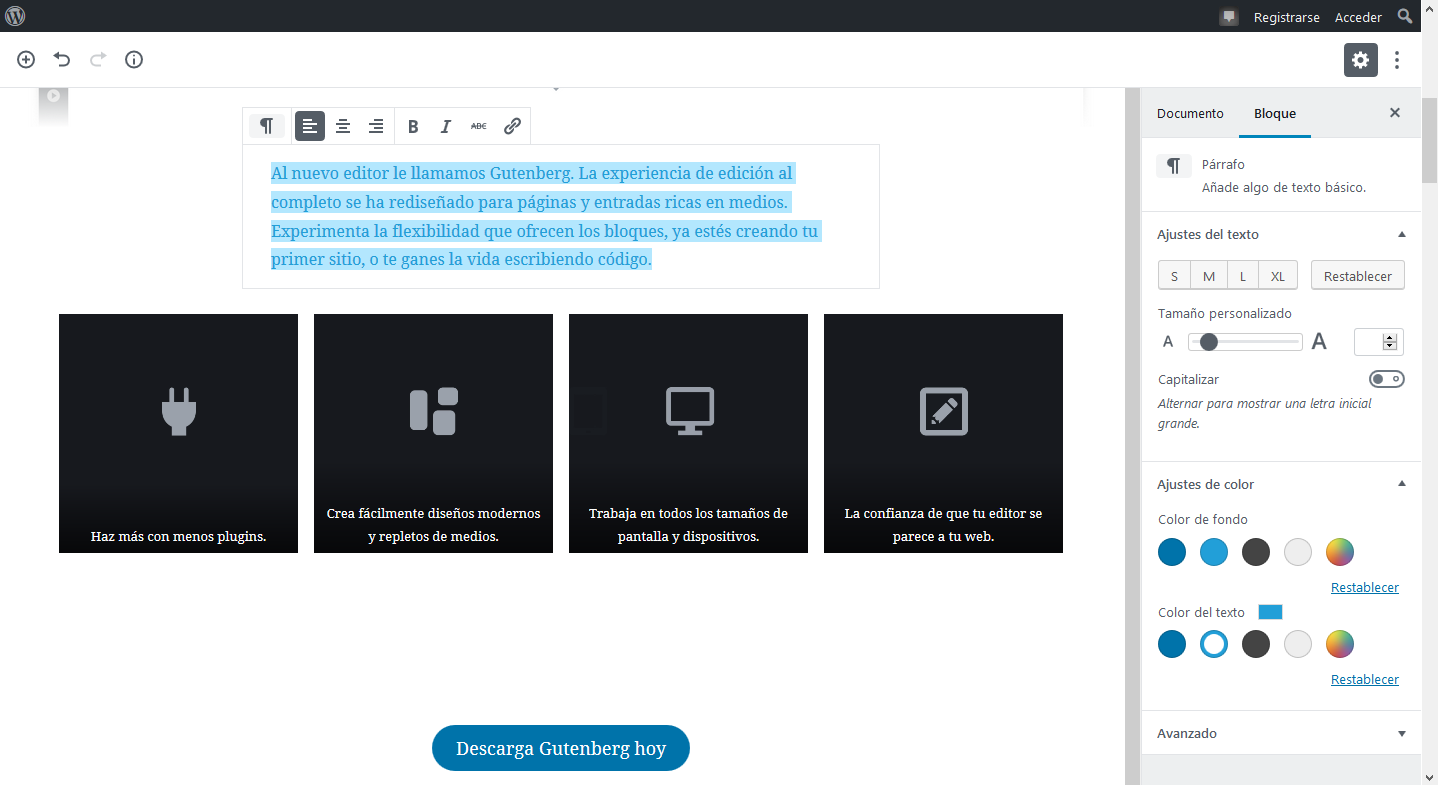Screen dimensions: 1440x785
Task: Select the Bloque tab
Action: point(1275,113)
